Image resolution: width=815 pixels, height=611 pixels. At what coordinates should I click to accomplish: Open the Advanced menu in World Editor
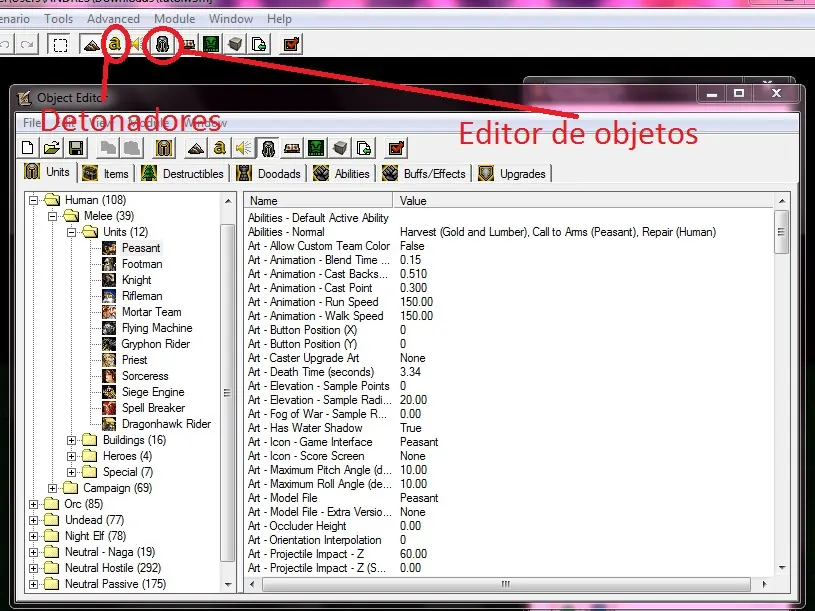click(113, 19)
